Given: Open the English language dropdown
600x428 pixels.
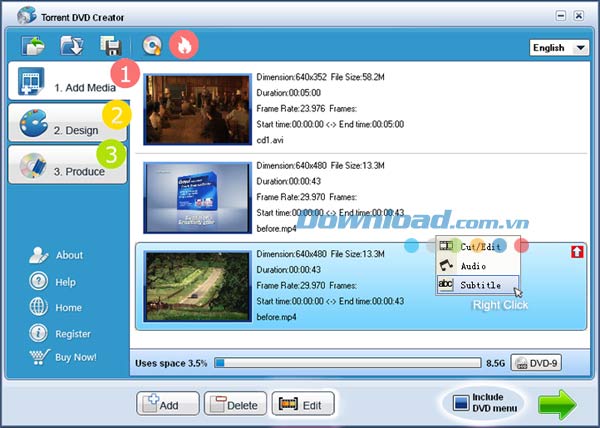Looking at the screenshot, I should (x=559, y=48).
